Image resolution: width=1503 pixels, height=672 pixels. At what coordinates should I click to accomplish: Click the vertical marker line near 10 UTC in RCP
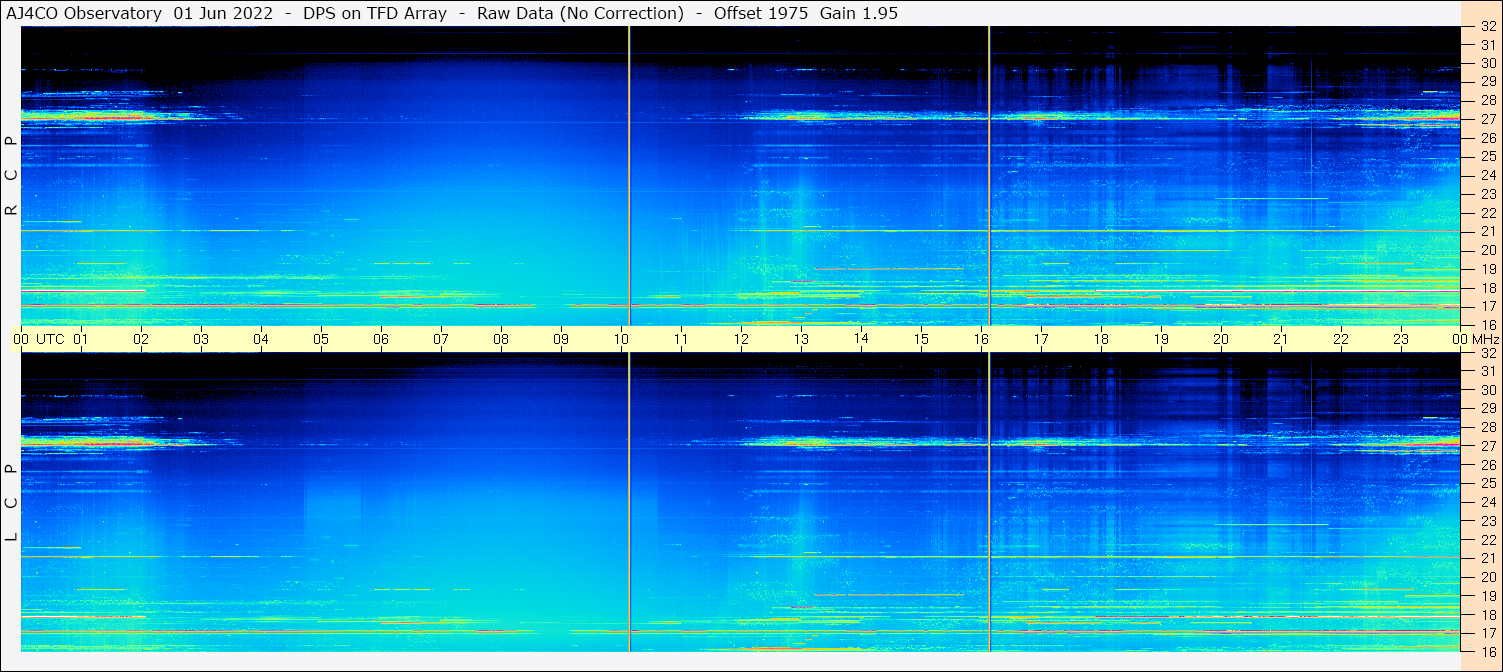629,176
